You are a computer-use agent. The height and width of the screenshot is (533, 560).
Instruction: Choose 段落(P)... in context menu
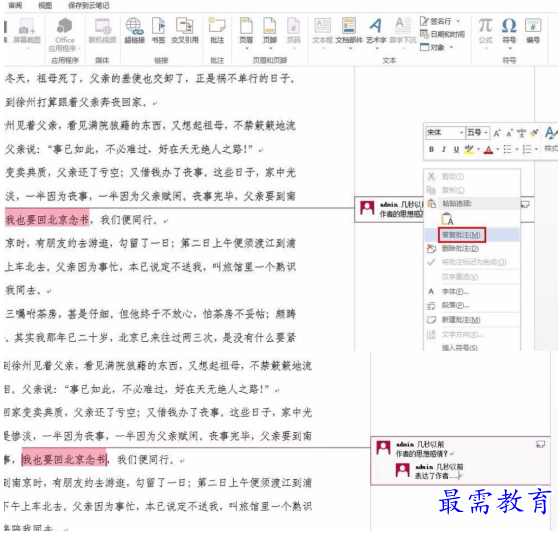(x=471, y=305)
